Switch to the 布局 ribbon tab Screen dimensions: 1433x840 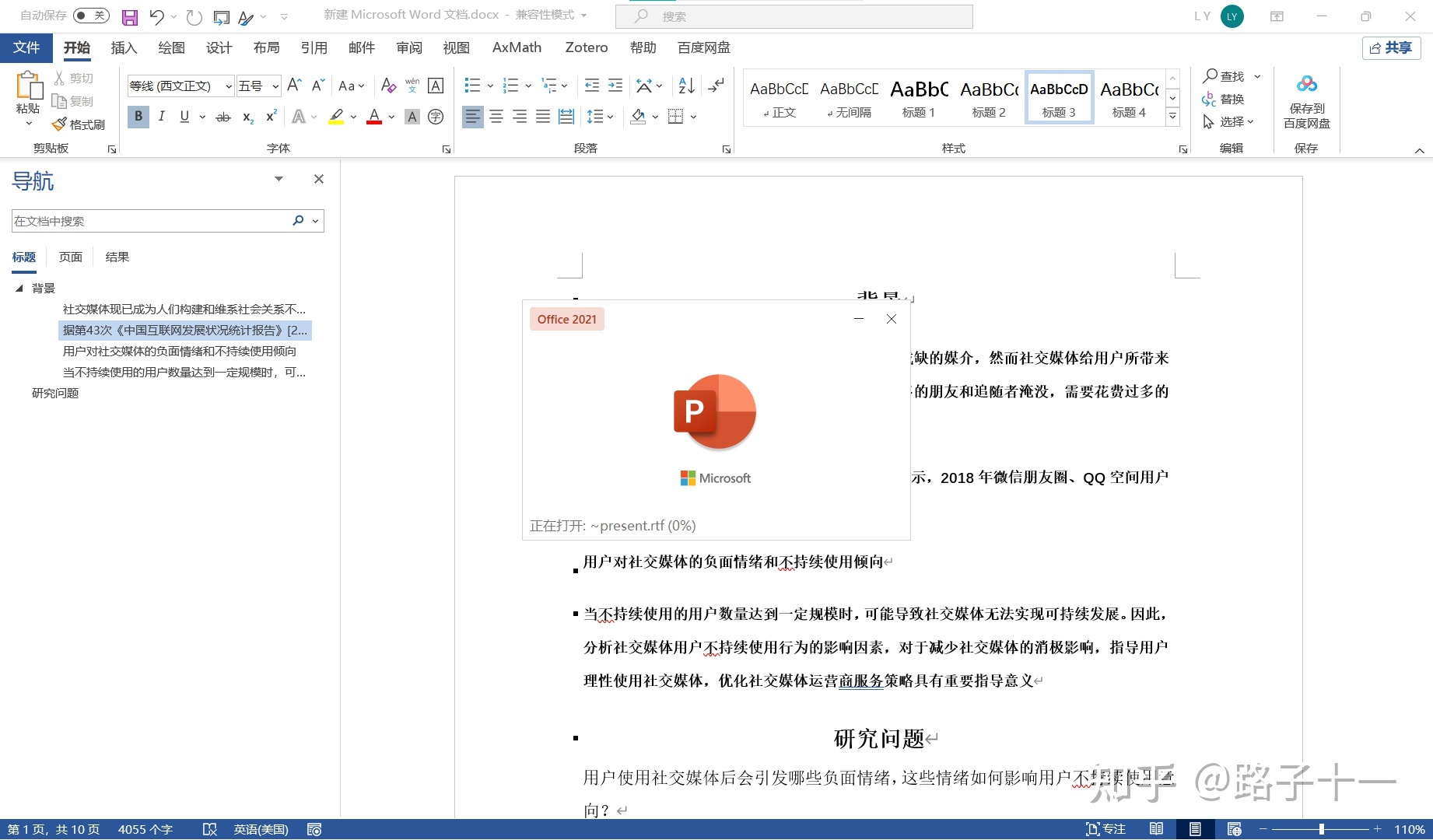(x=266, y=47)
